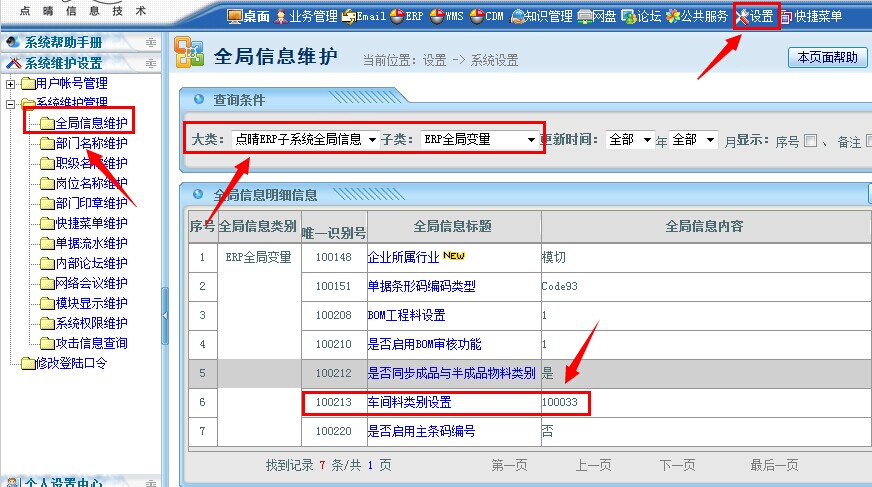The image size is (872, 487).
Task: Open the 车间料类别设置 link
Action: (x=409, y=402)
